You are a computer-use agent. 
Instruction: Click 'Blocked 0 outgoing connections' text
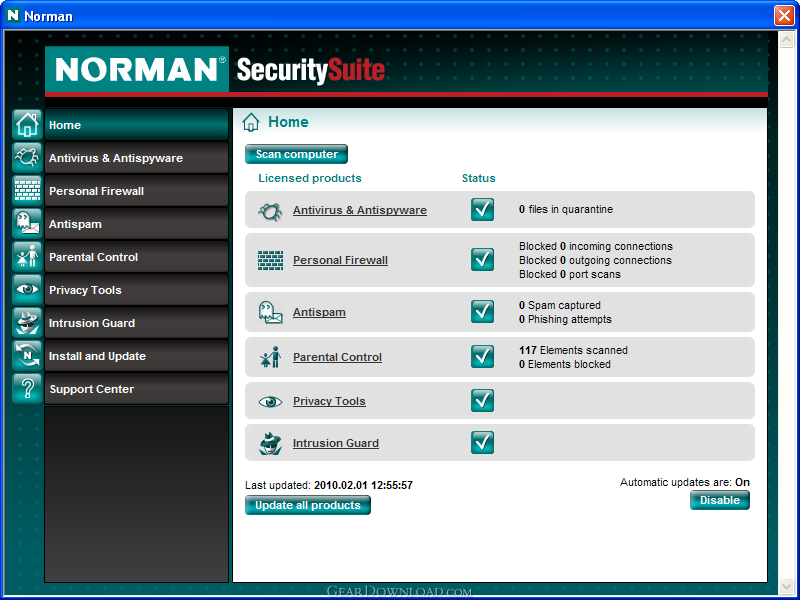click(595, 260)
